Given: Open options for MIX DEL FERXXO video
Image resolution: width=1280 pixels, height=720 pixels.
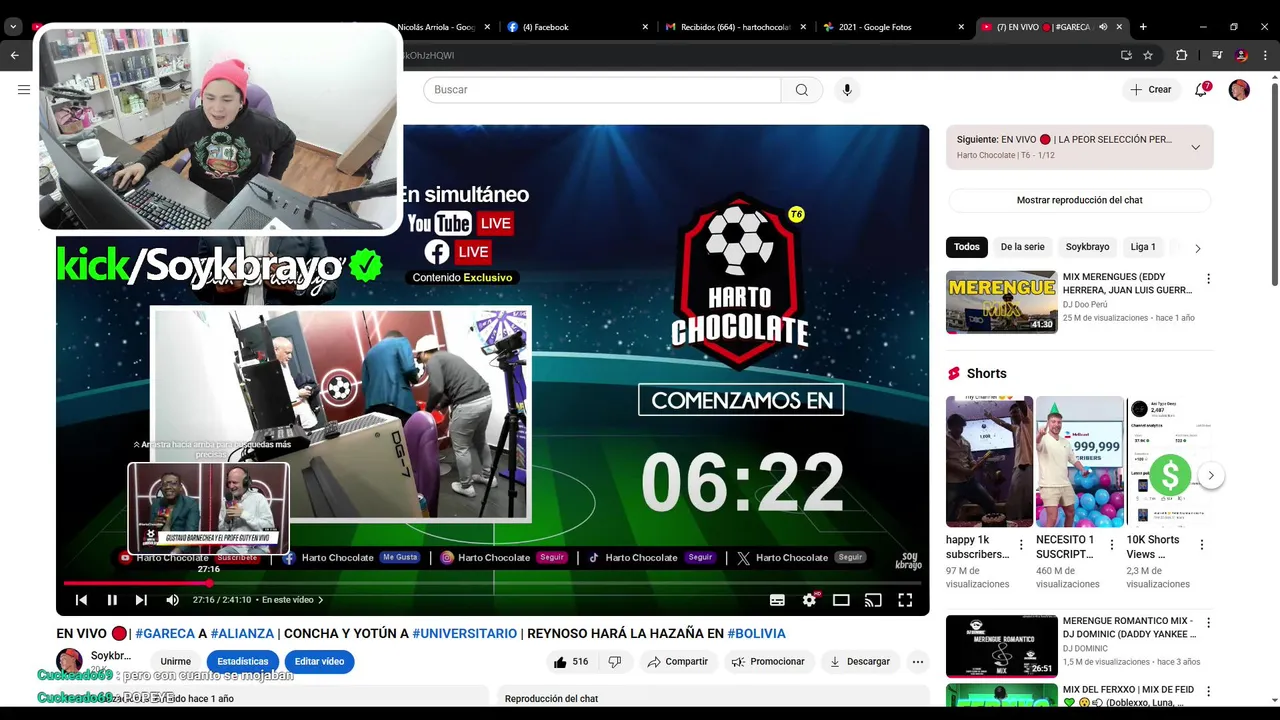Looking at the screenshot, I should 1208,691.
